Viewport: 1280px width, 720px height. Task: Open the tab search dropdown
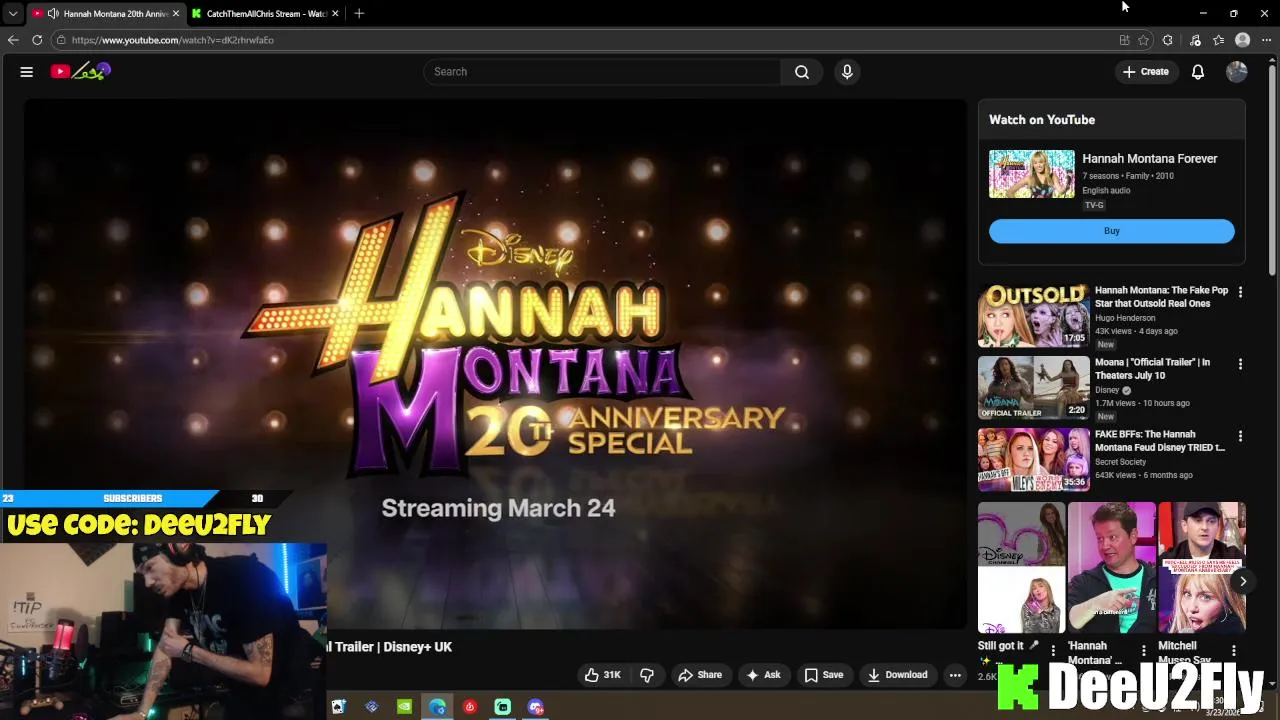click(12, 14)
